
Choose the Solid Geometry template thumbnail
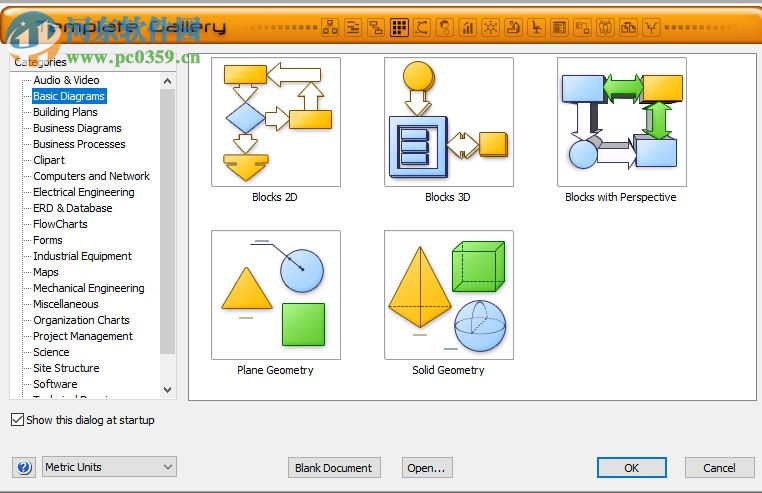[x=449, y=295]
